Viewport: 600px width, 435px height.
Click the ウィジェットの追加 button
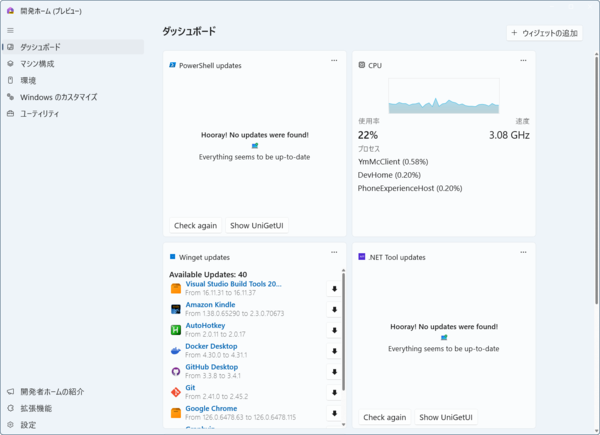(x=544, y=33)
